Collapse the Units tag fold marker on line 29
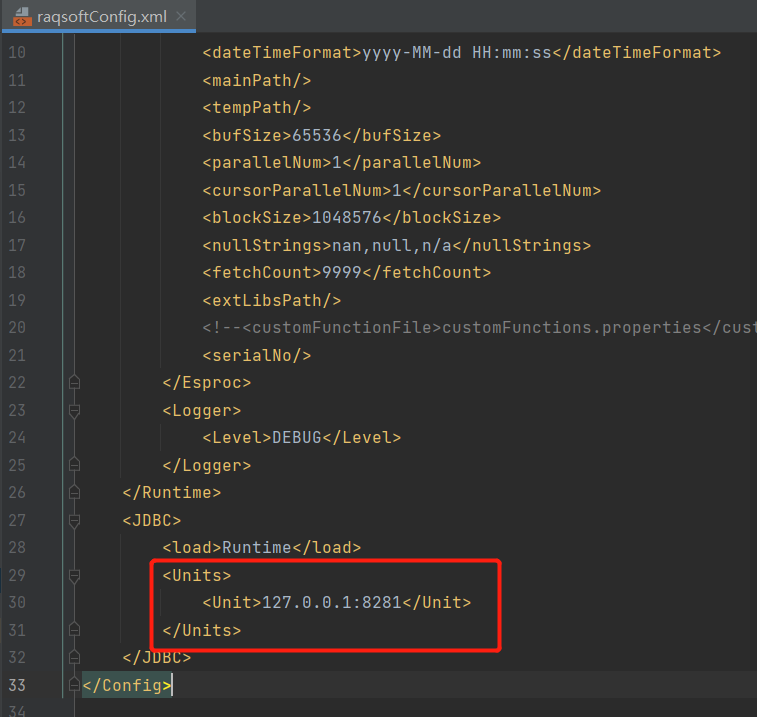Viewport: 757px width, 717px height. point(74,576)
